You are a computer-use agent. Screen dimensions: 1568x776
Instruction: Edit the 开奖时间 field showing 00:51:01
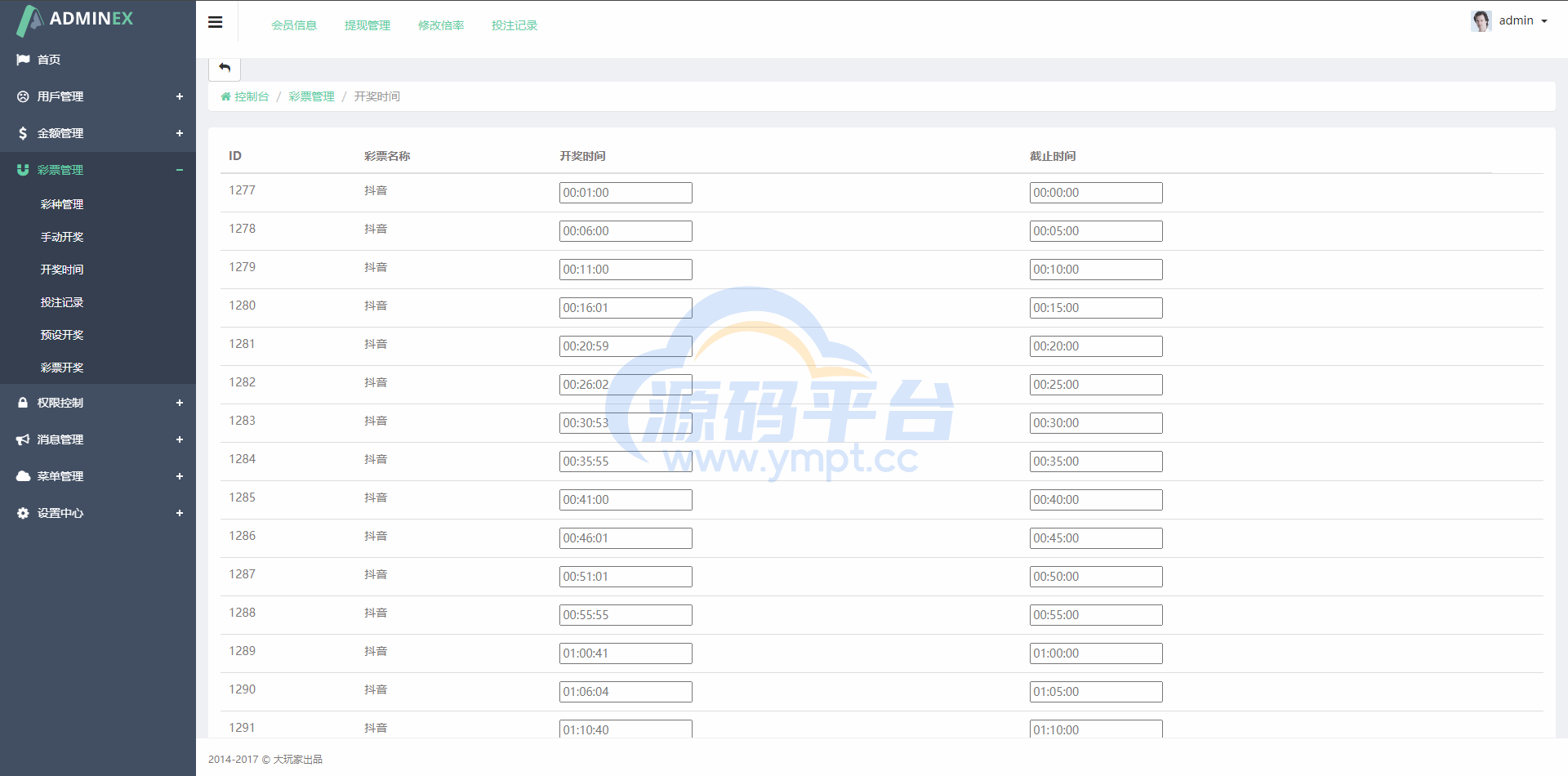[x=626, y=577]
